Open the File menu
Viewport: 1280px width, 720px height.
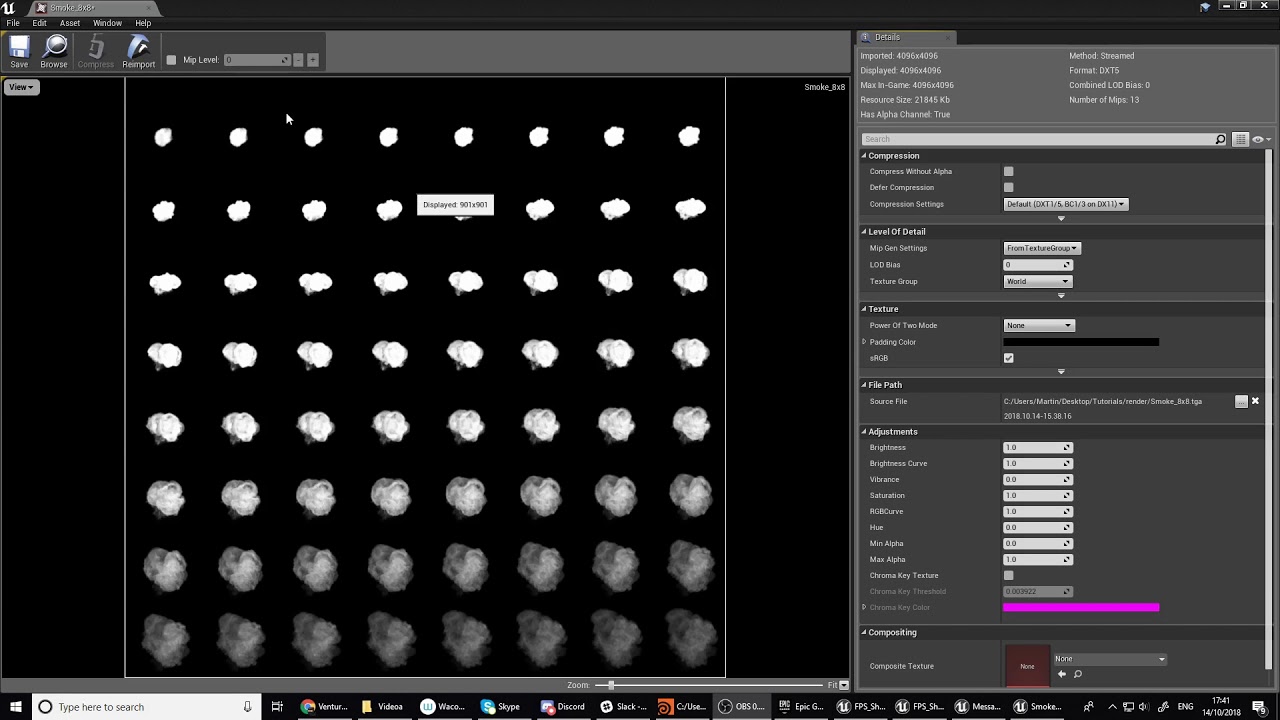(x=13, y=23)
